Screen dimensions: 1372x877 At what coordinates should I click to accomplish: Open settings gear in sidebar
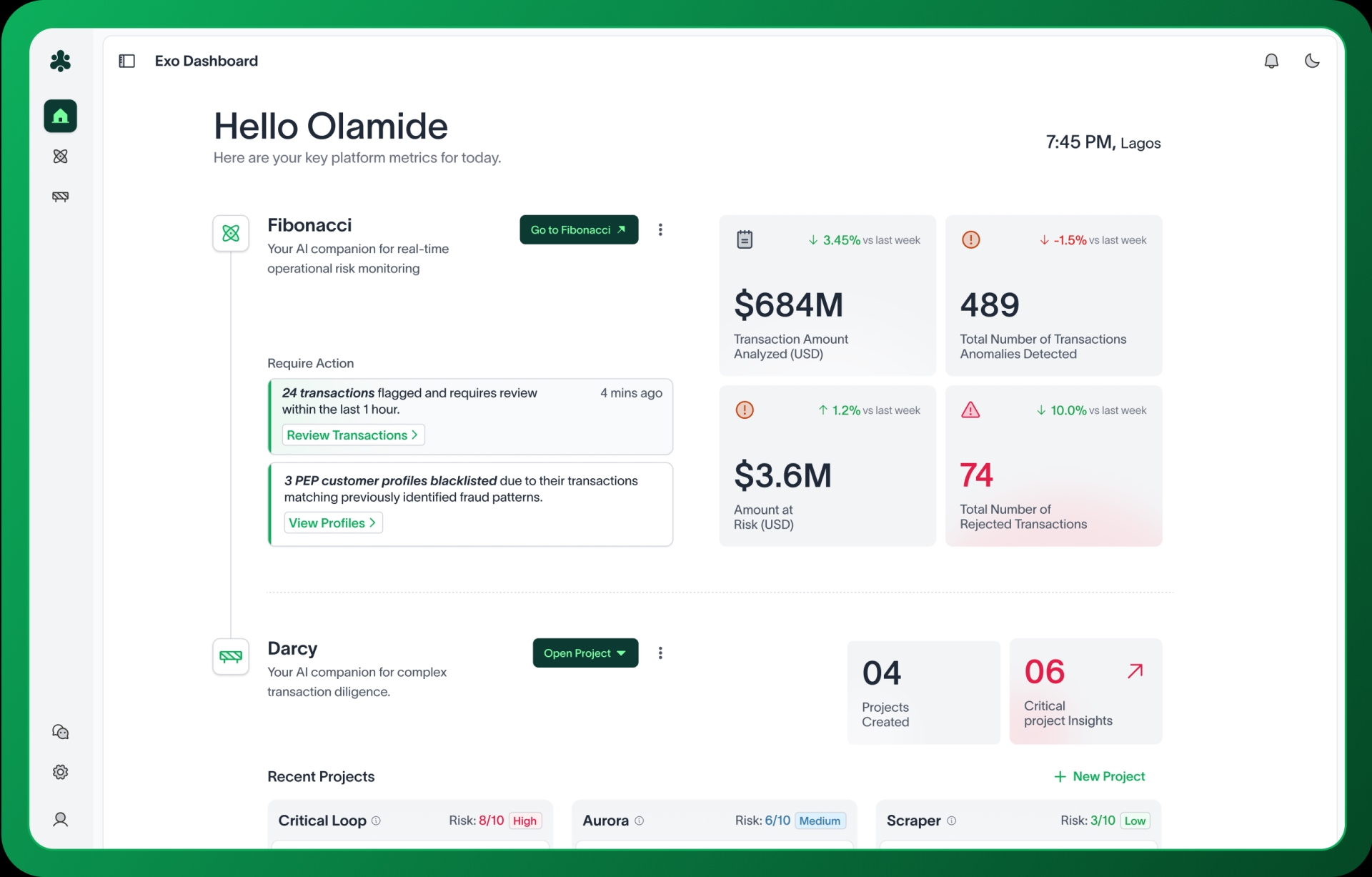point(60,772)
